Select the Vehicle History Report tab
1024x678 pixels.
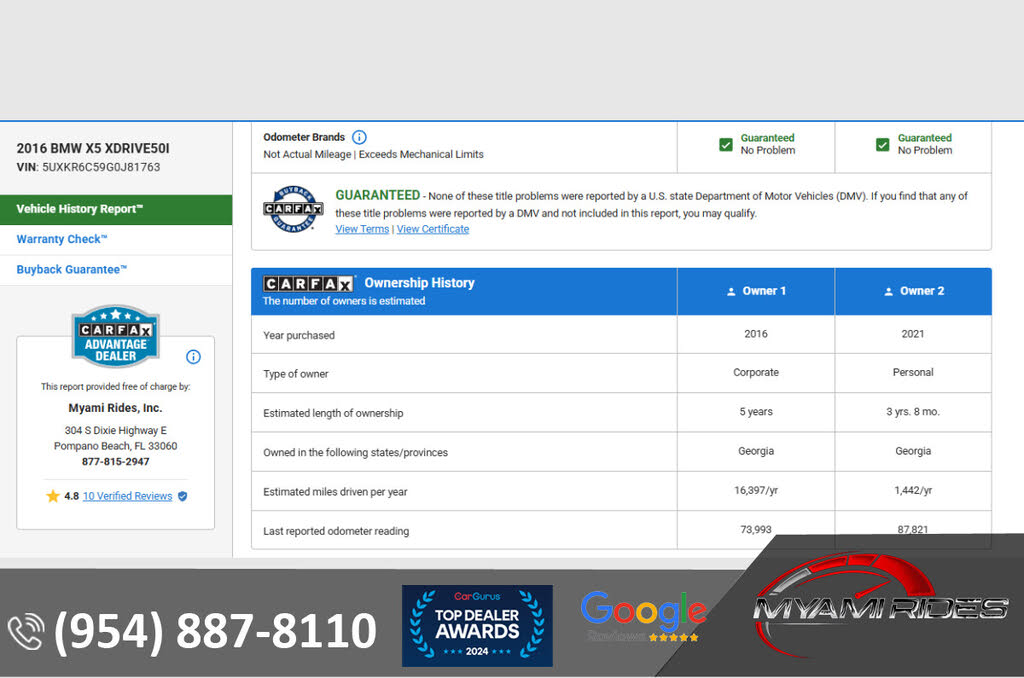(x=116, y=209)
